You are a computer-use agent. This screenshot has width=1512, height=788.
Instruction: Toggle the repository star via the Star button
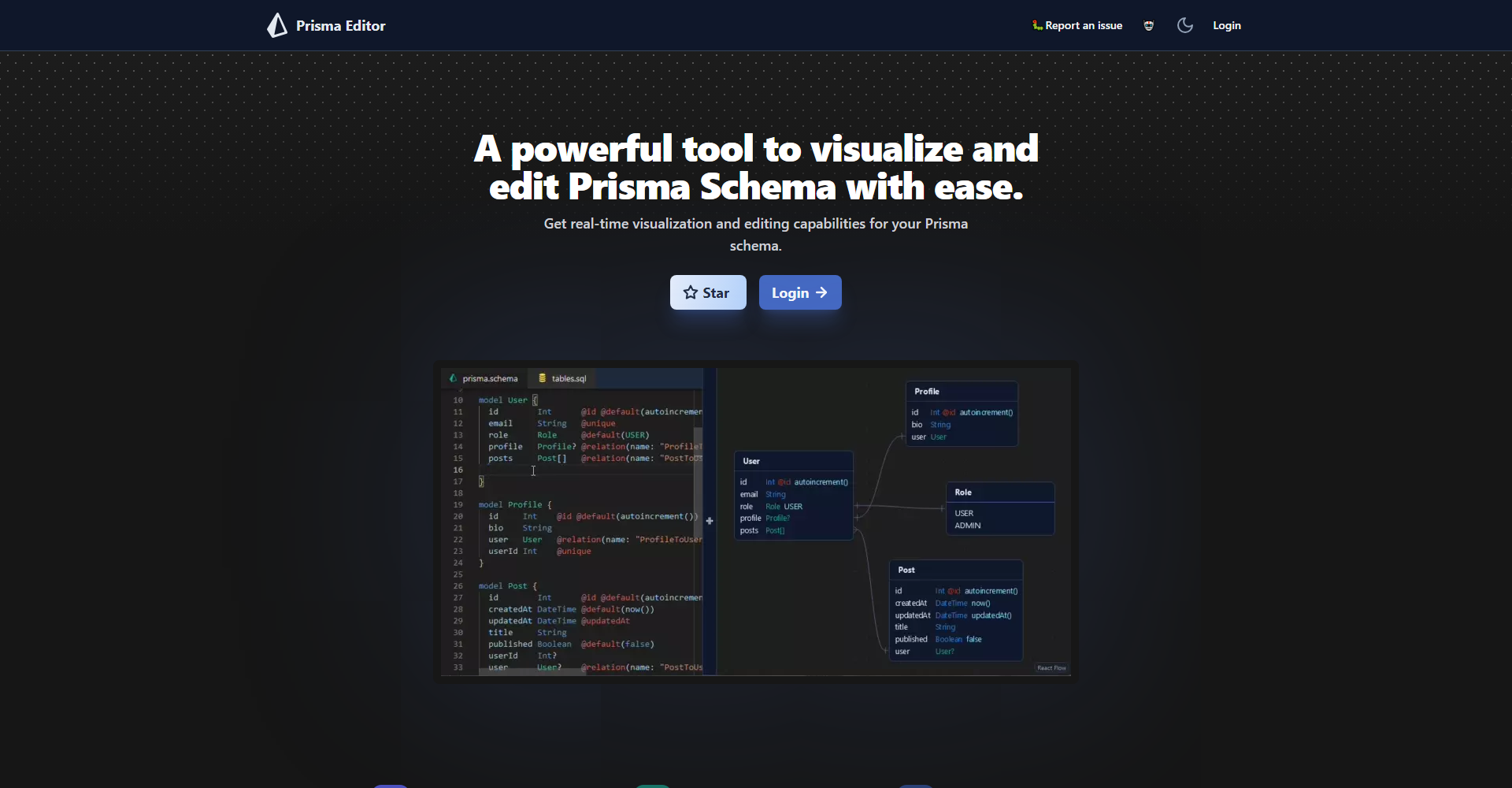coord(707,292)
